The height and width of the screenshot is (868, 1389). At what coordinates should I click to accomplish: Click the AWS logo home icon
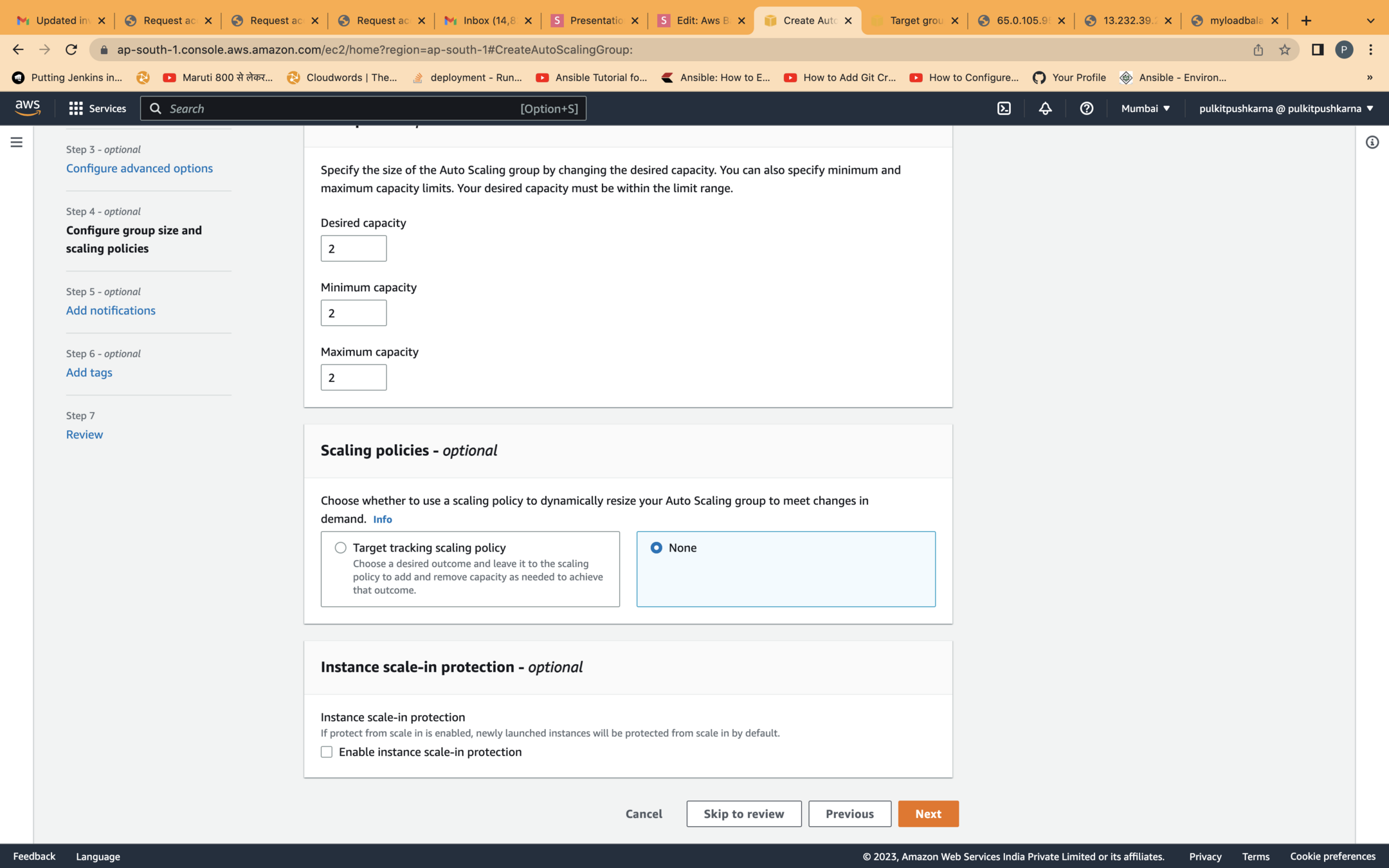[x=28, y=108]
